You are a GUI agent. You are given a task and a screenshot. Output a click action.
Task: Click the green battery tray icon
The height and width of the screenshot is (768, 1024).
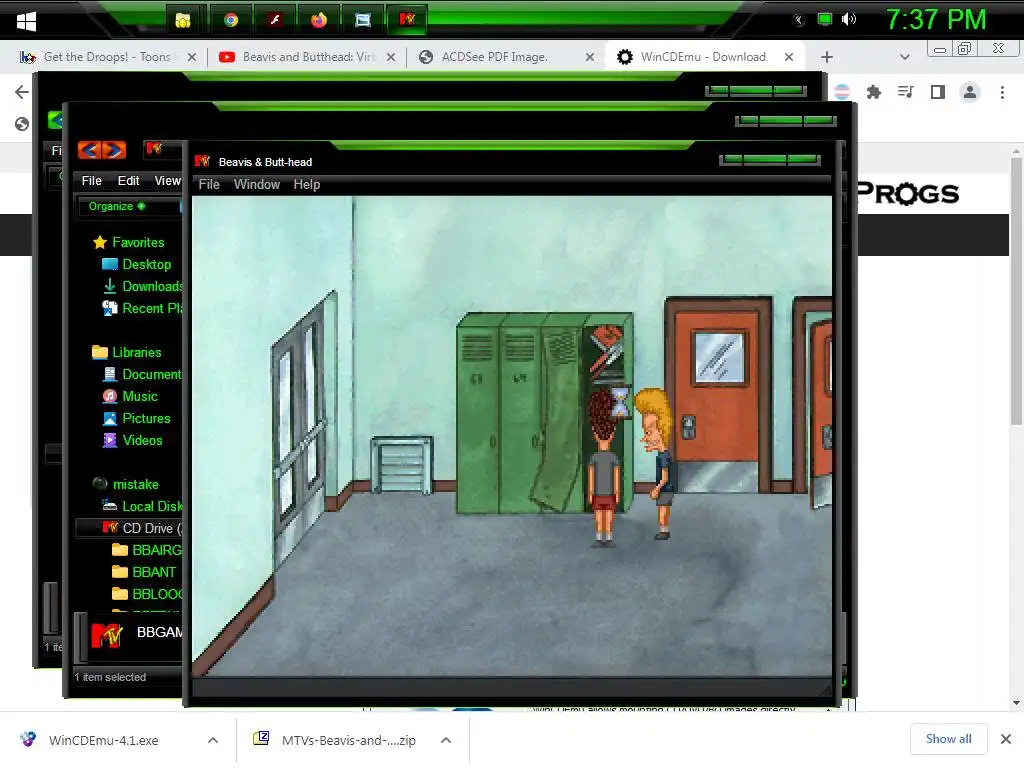825,20
